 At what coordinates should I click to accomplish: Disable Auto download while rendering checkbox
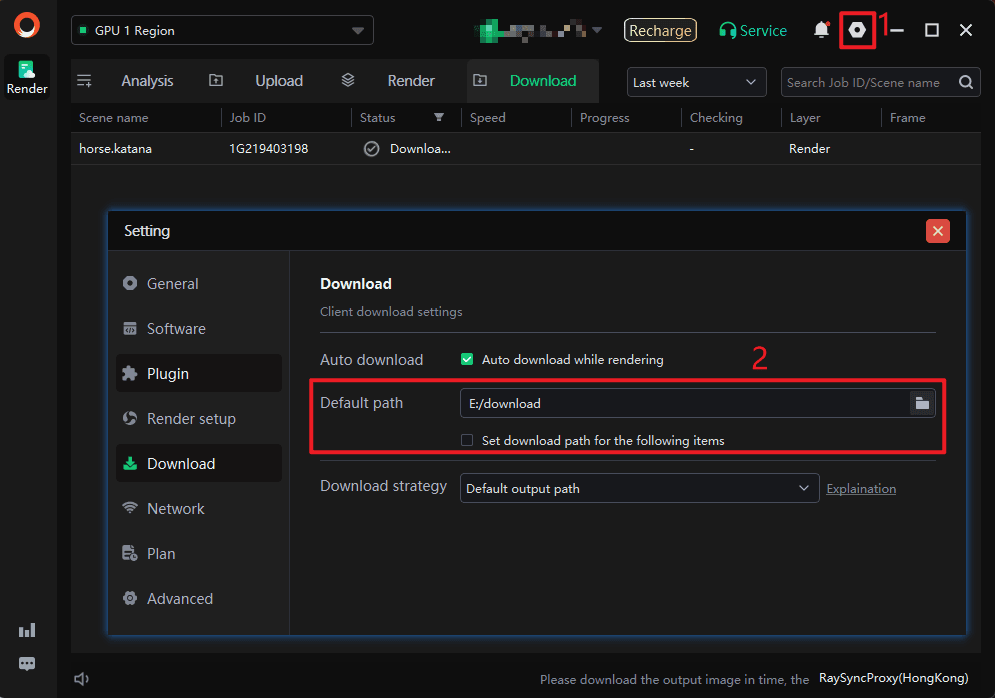tap(467, 359)
